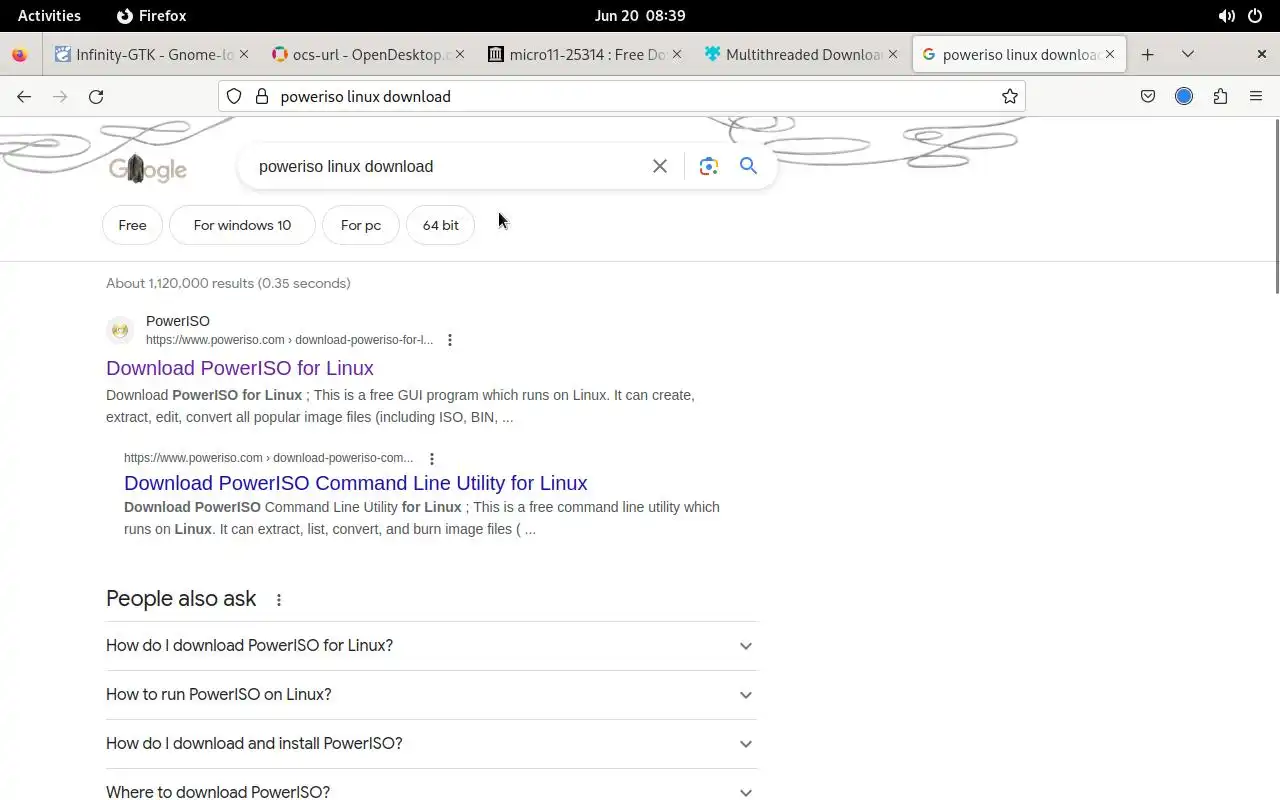Focus the Firefox address bar

tap(622, 96)
